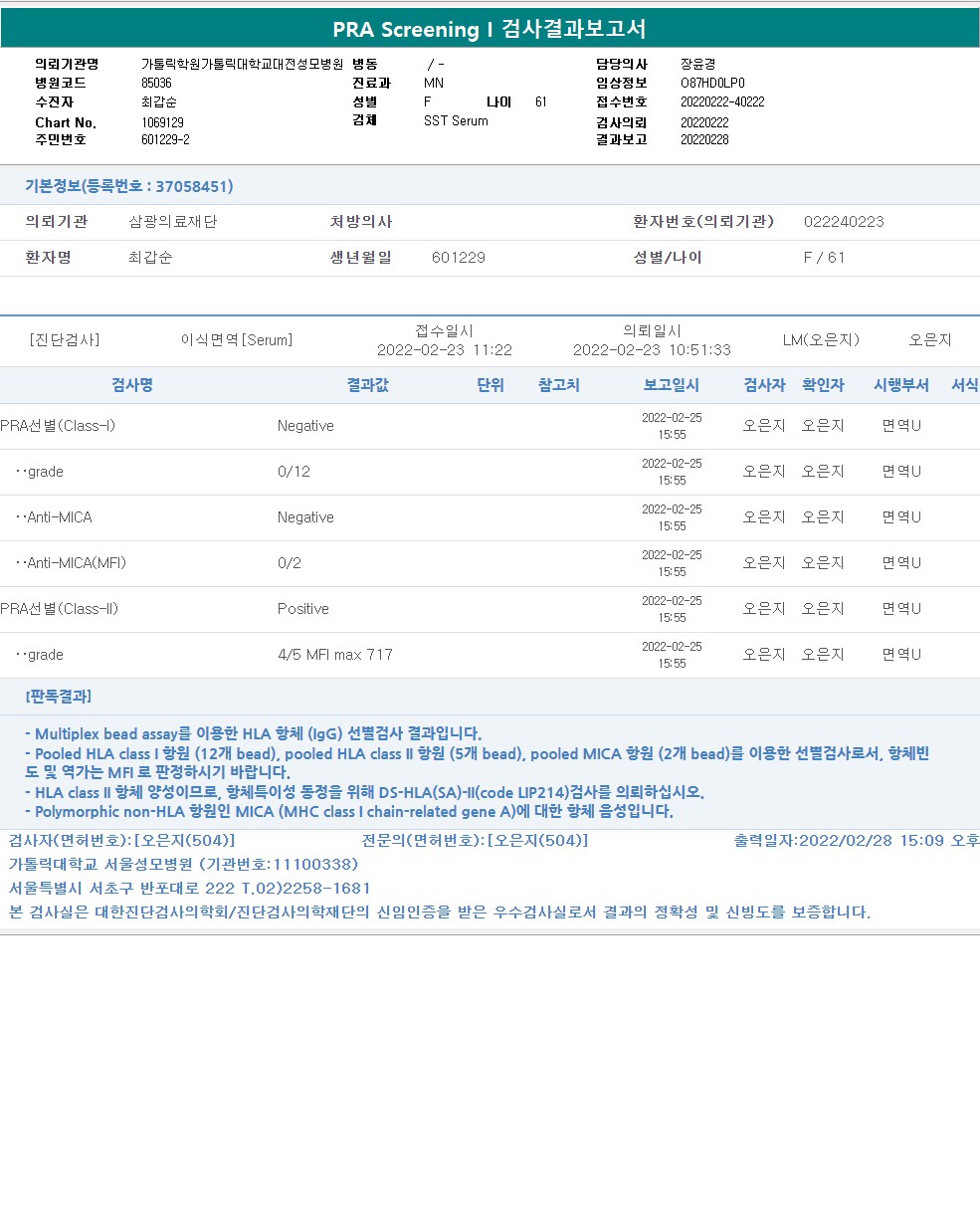Click Negative result for Anti-MICA
The width and height of the screenshot is (980, 1218).
point(305,517)
